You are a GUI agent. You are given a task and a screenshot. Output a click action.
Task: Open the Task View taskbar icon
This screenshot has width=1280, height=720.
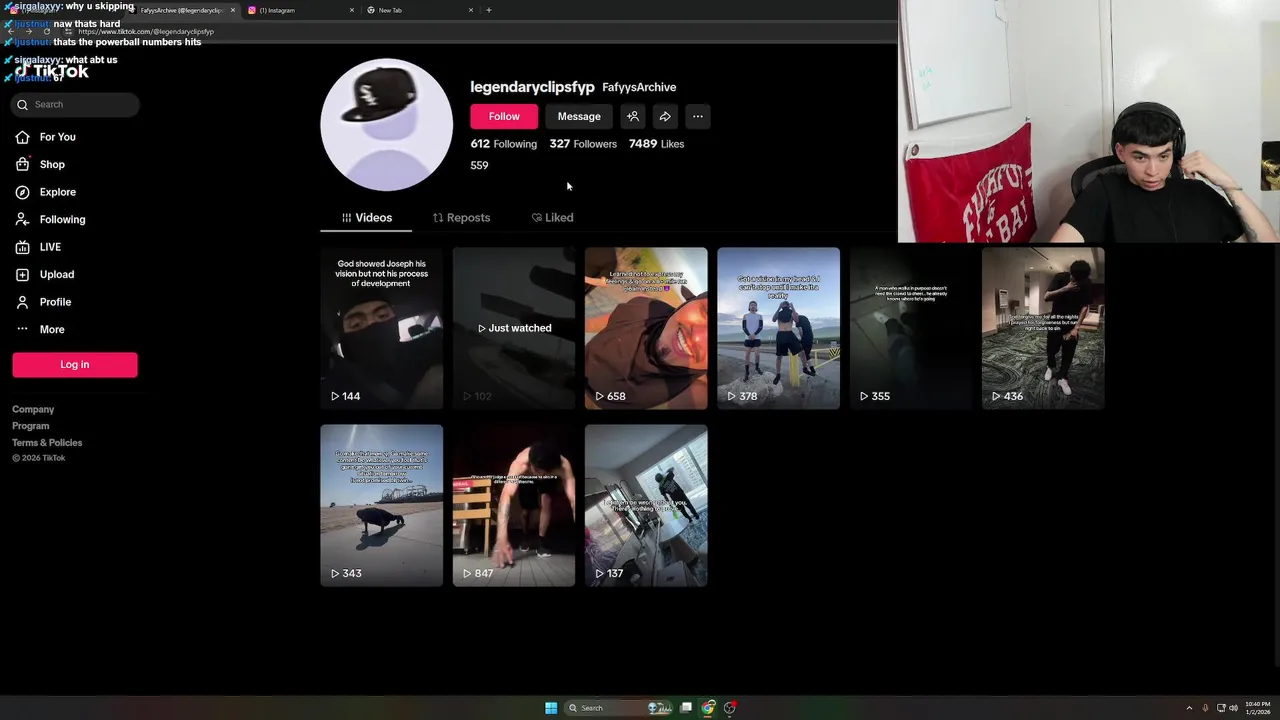point(686,707)
